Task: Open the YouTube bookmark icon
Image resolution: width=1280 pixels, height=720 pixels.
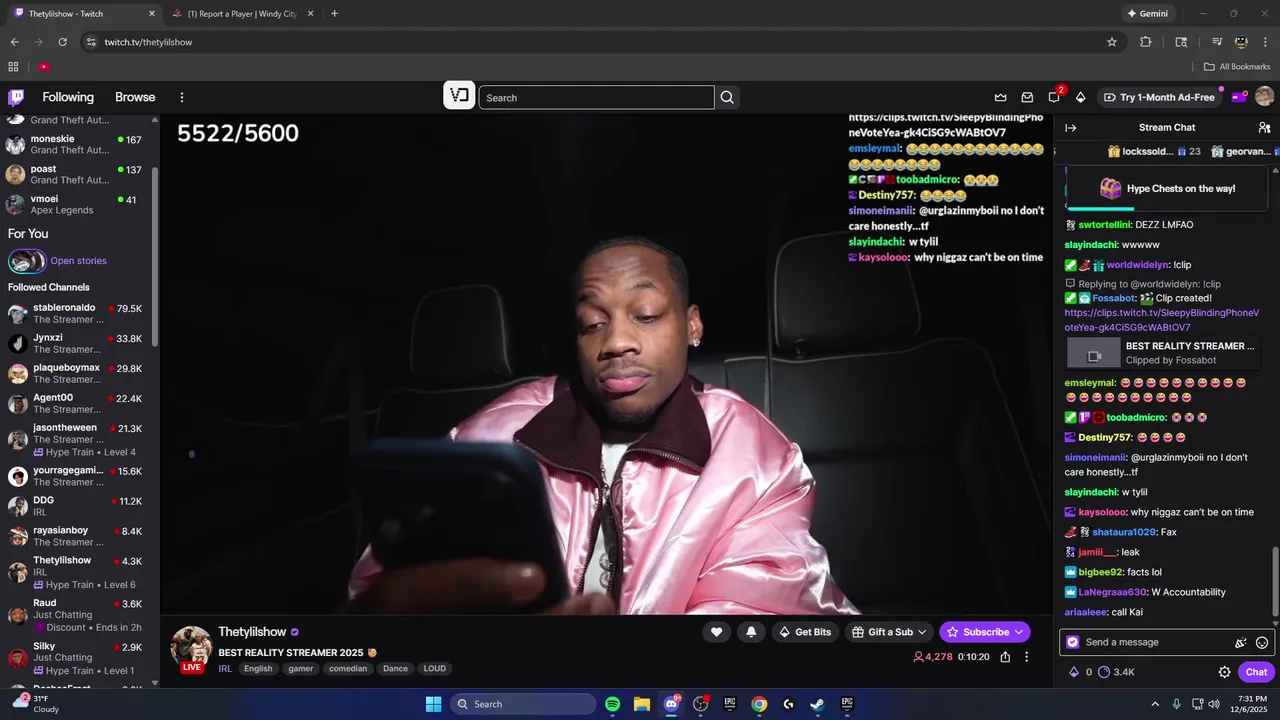Action: point(44,67)
